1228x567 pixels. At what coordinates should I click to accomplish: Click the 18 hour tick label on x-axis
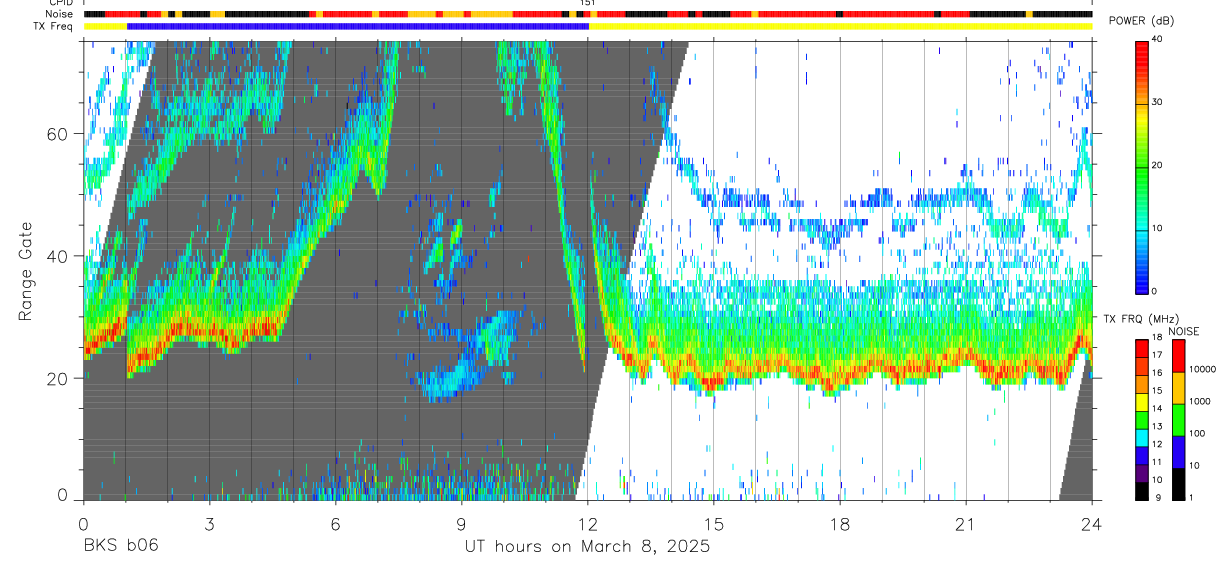tap(840, 525)
